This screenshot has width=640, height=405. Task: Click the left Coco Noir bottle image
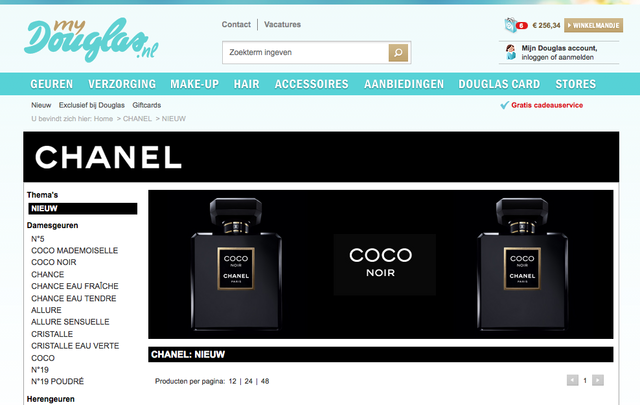236,264
